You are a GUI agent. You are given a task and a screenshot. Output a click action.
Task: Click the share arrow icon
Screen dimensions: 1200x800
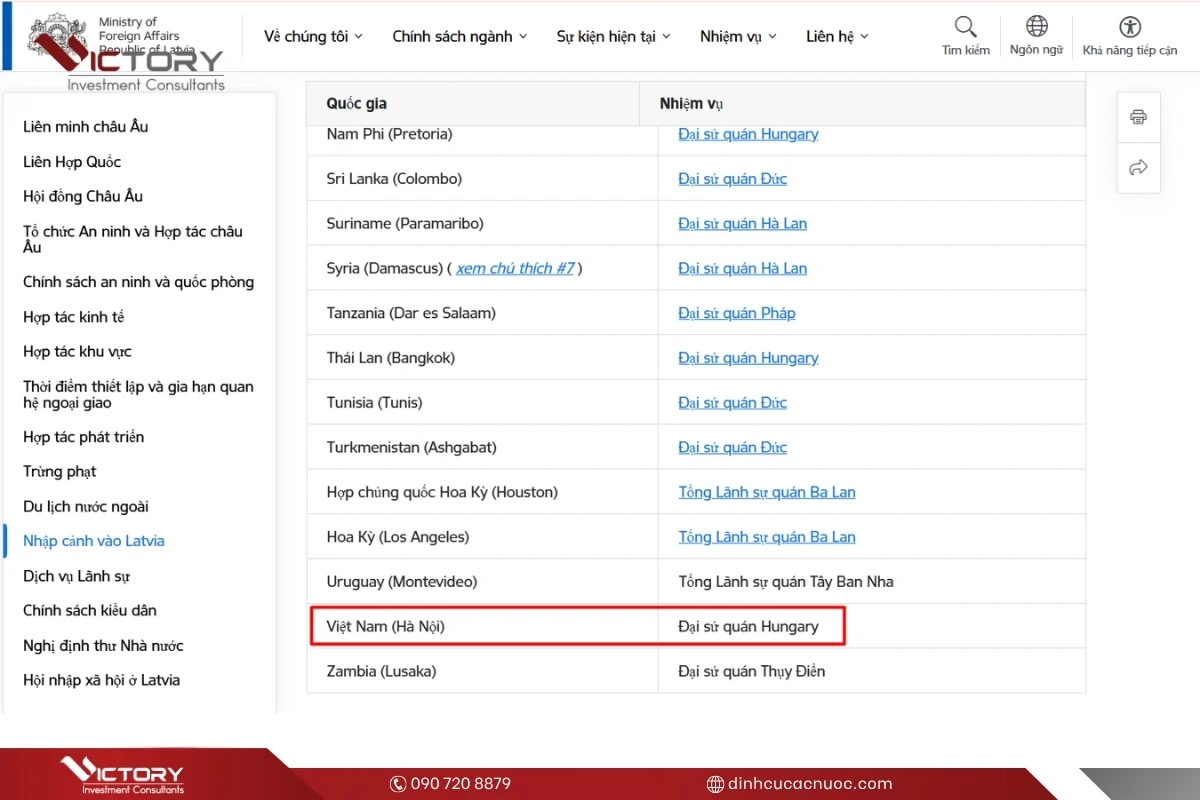(1138, 167)
